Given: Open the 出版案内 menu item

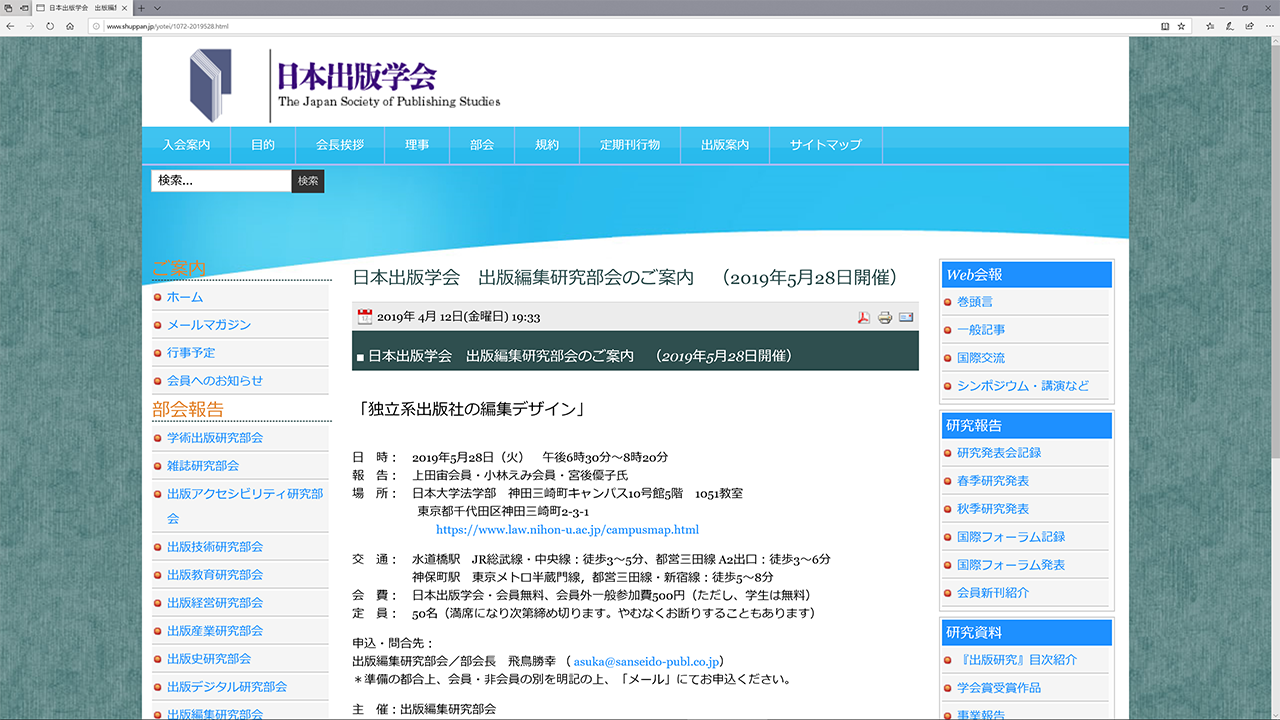Looking at the screenshot, I should coord(725,145).
